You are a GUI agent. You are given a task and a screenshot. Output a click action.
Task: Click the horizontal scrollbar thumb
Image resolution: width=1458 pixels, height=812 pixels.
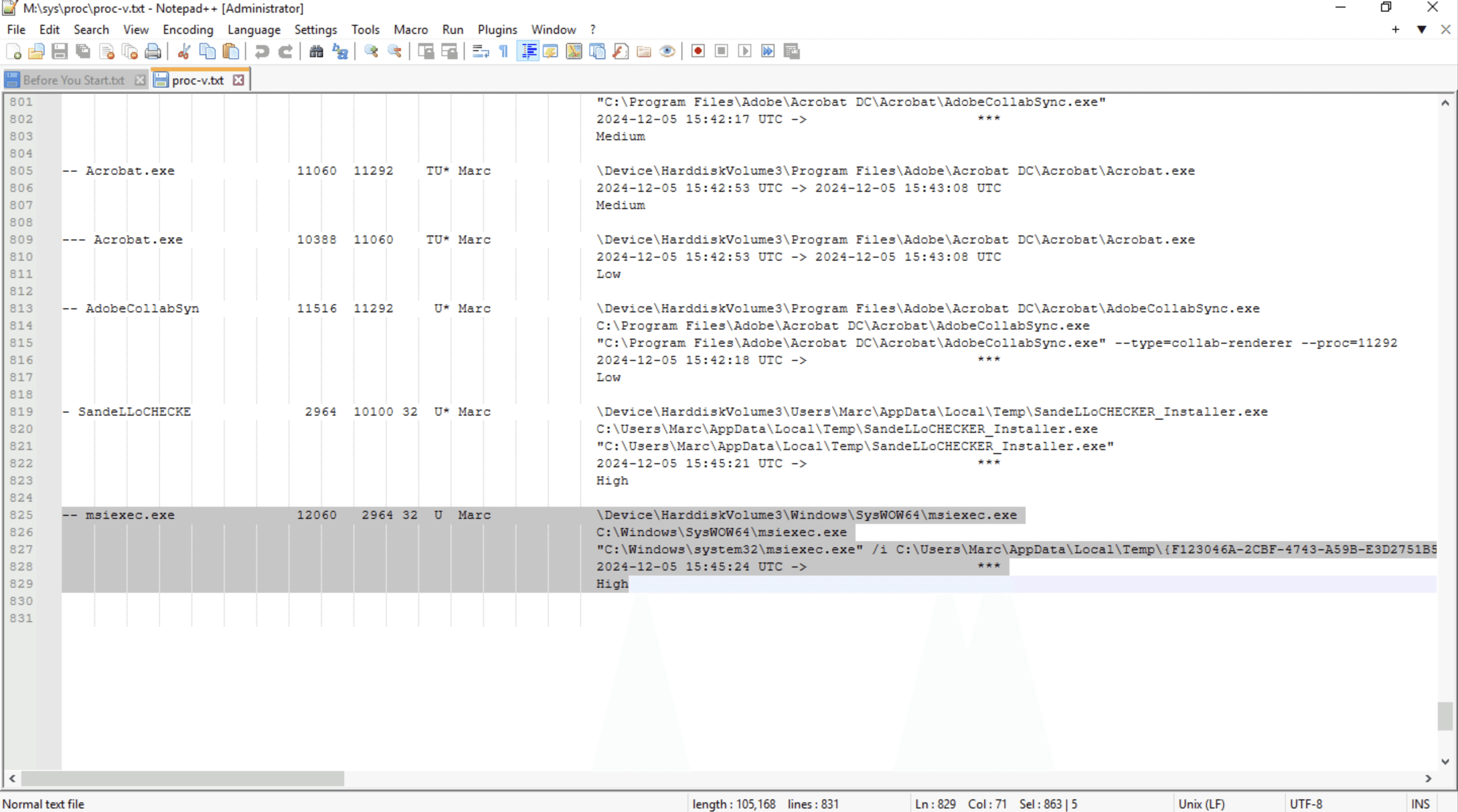pyautogui.click(x=182, y=779)
